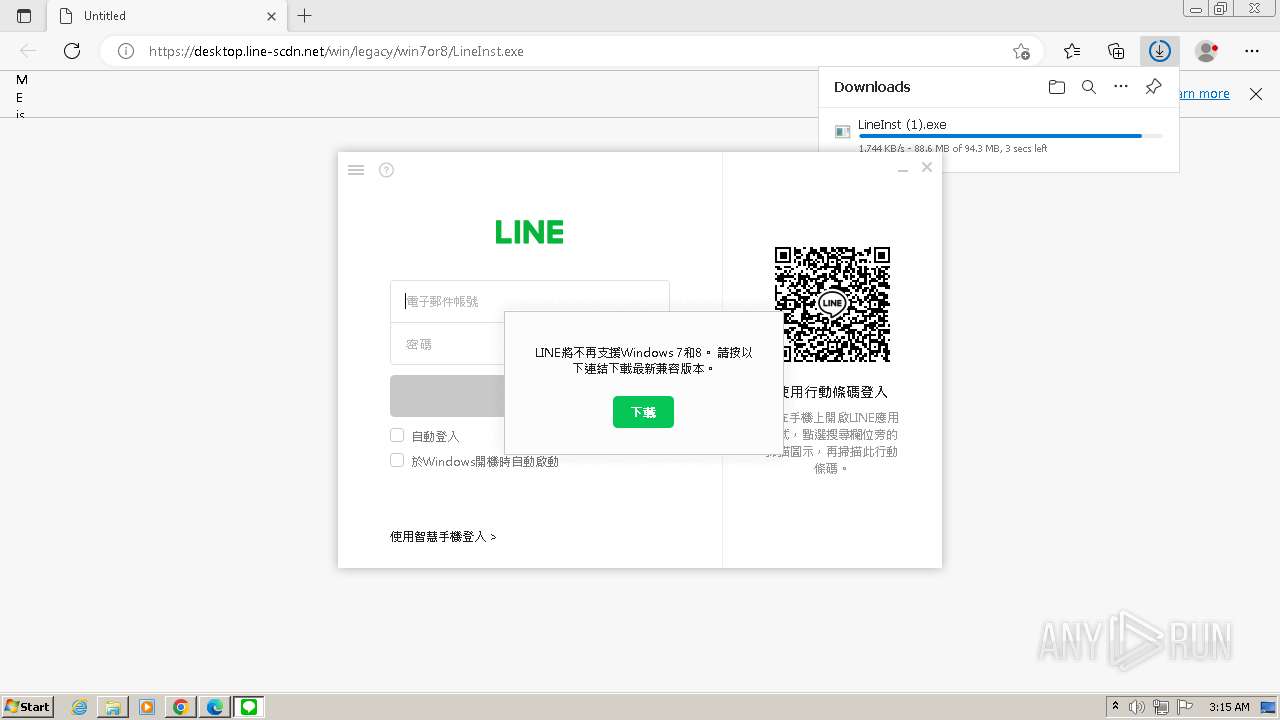
Task: Open the downloads folder icon
Action: click(1057, 87)
